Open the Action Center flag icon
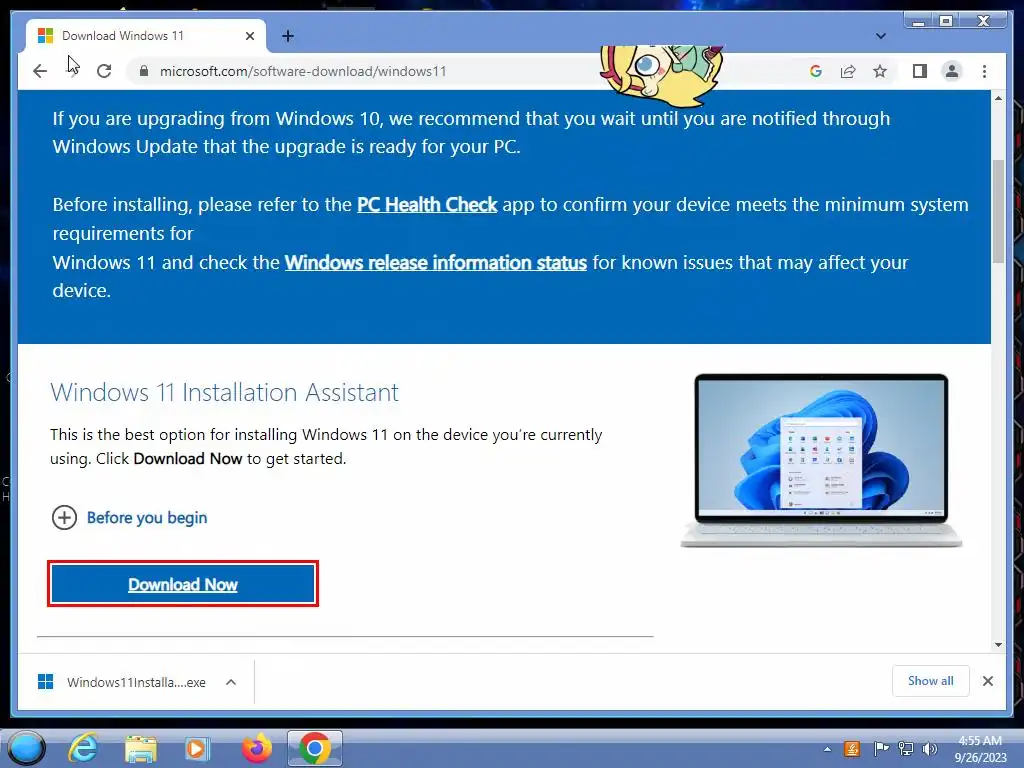This screenshot has height=768, width=1024. tap(880, 749)
